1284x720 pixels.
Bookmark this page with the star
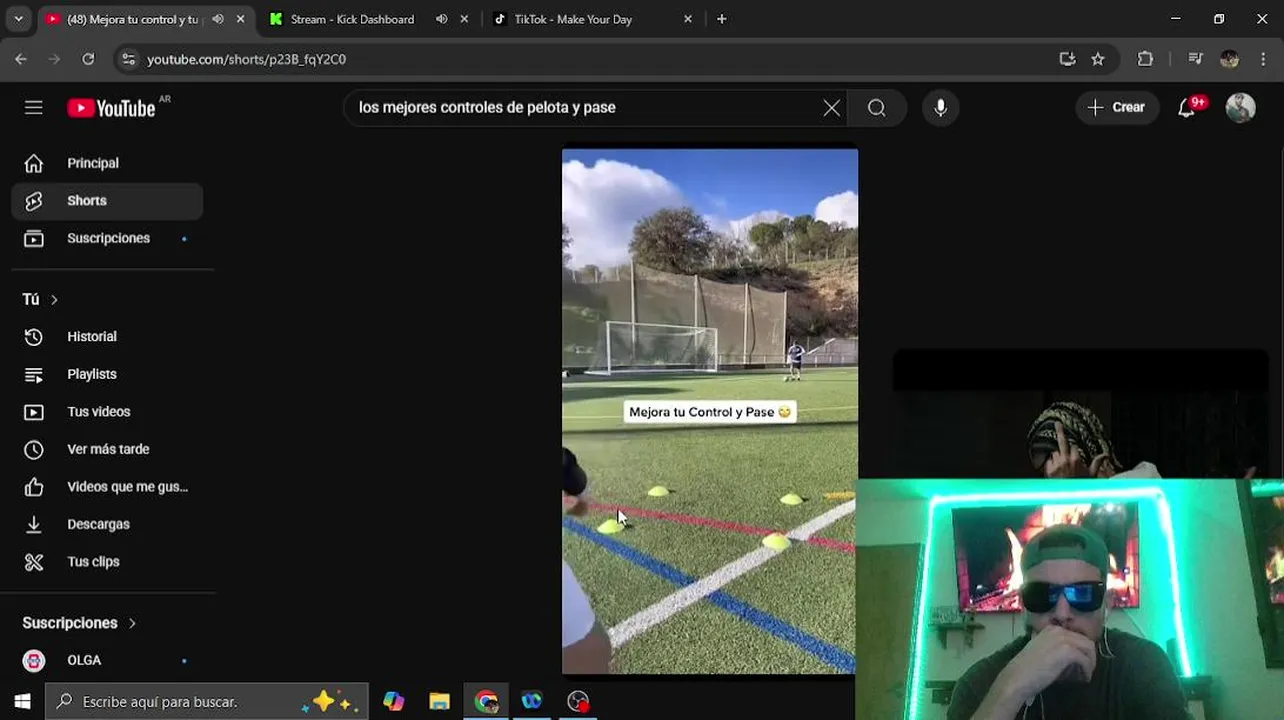1098,59
